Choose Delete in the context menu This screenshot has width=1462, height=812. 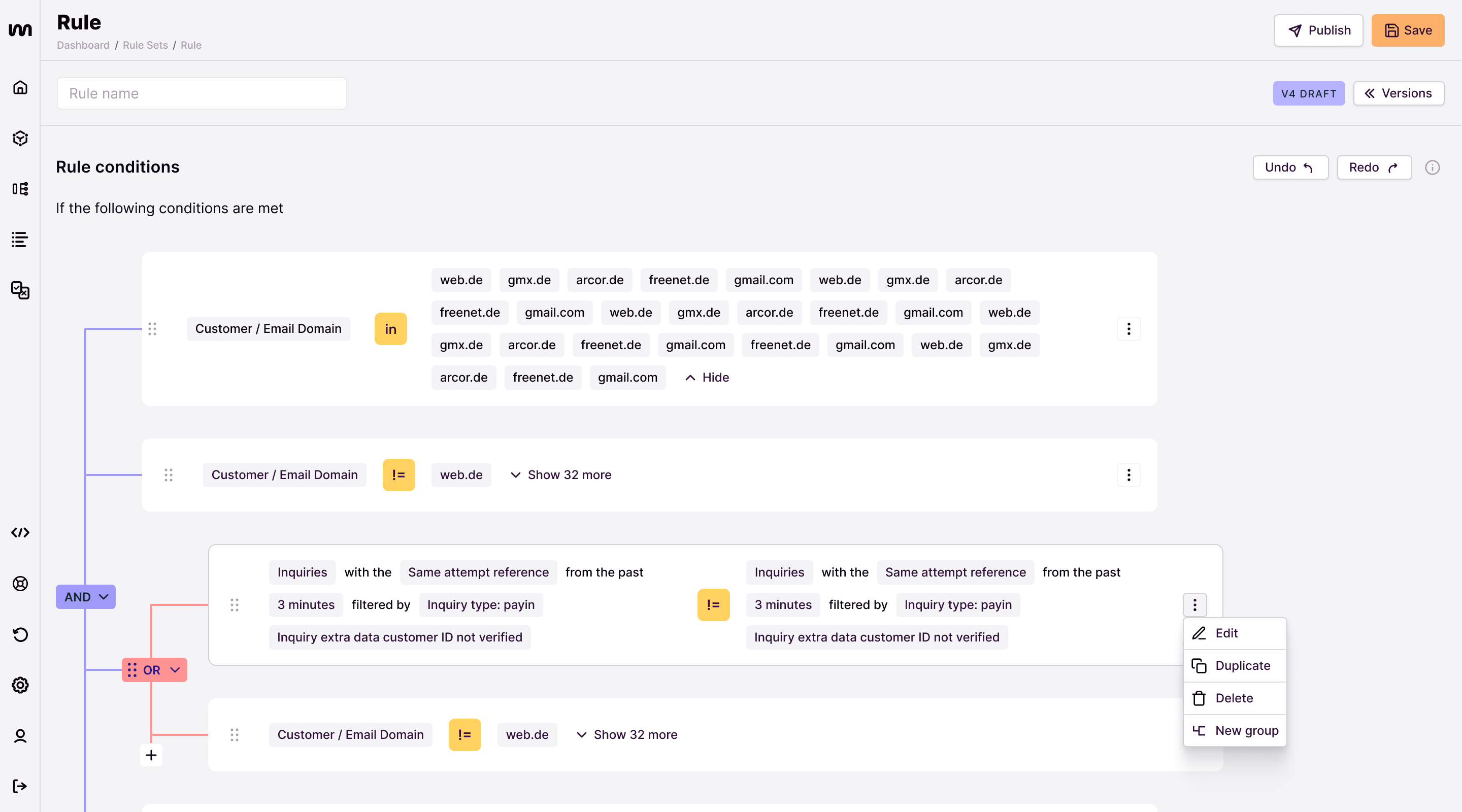[1235, 698]
